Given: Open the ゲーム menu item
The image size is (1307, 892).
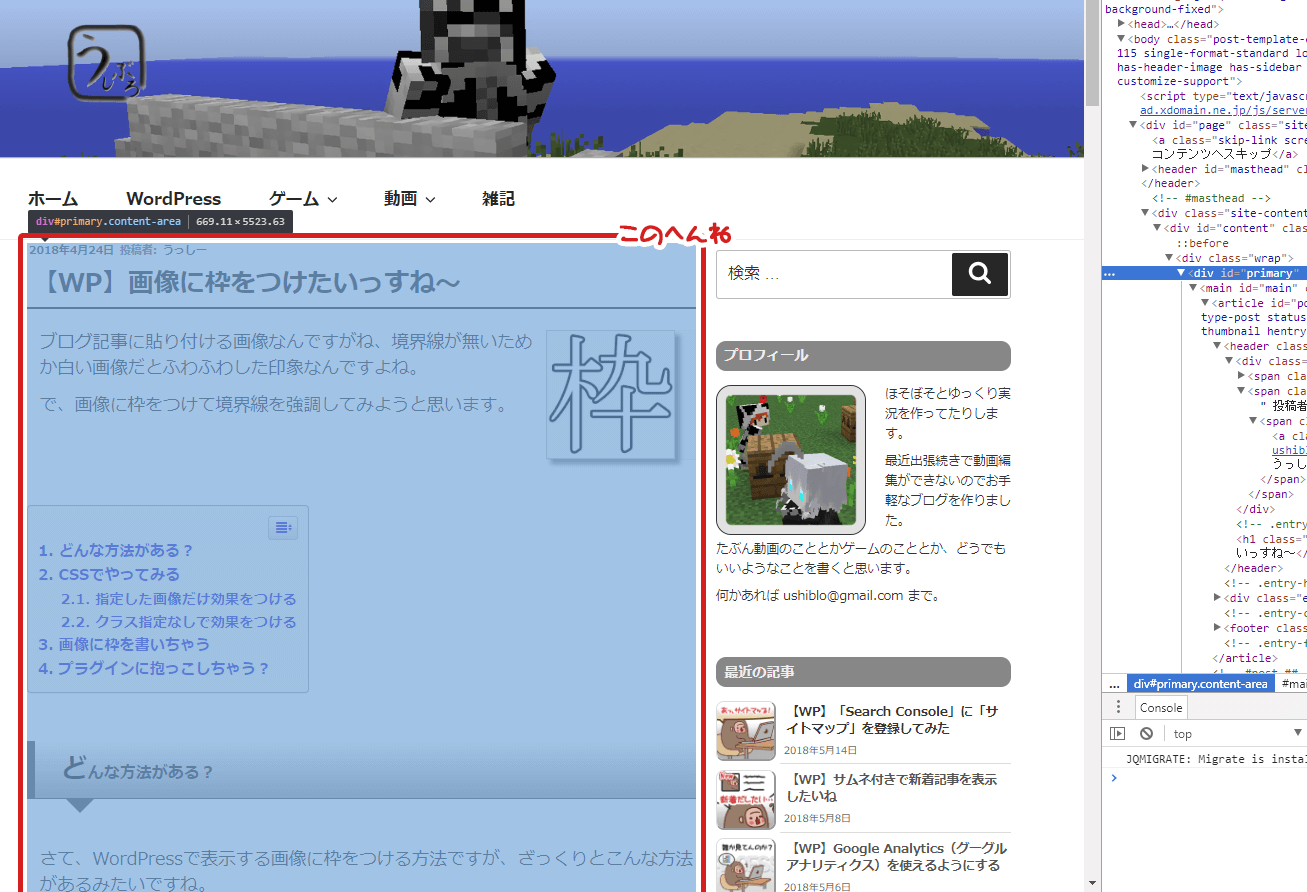Looking at the screenshot, I should (x=294, y=199).
